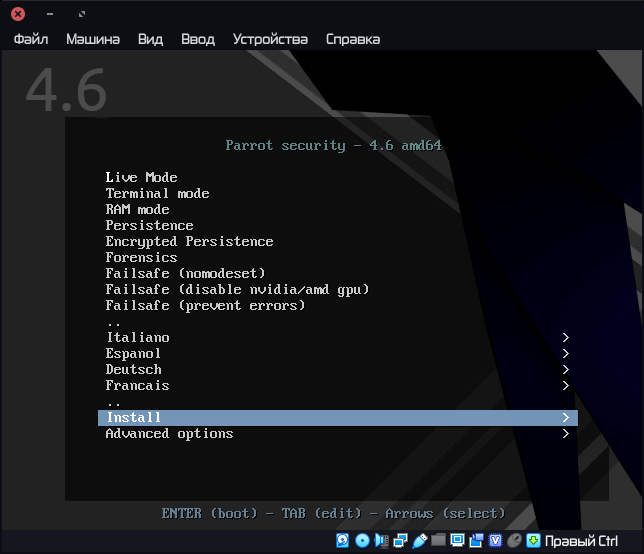Click the keyboard capture arrow icon
The height and width of the screenshot is (554, 644).
point(534,541)
